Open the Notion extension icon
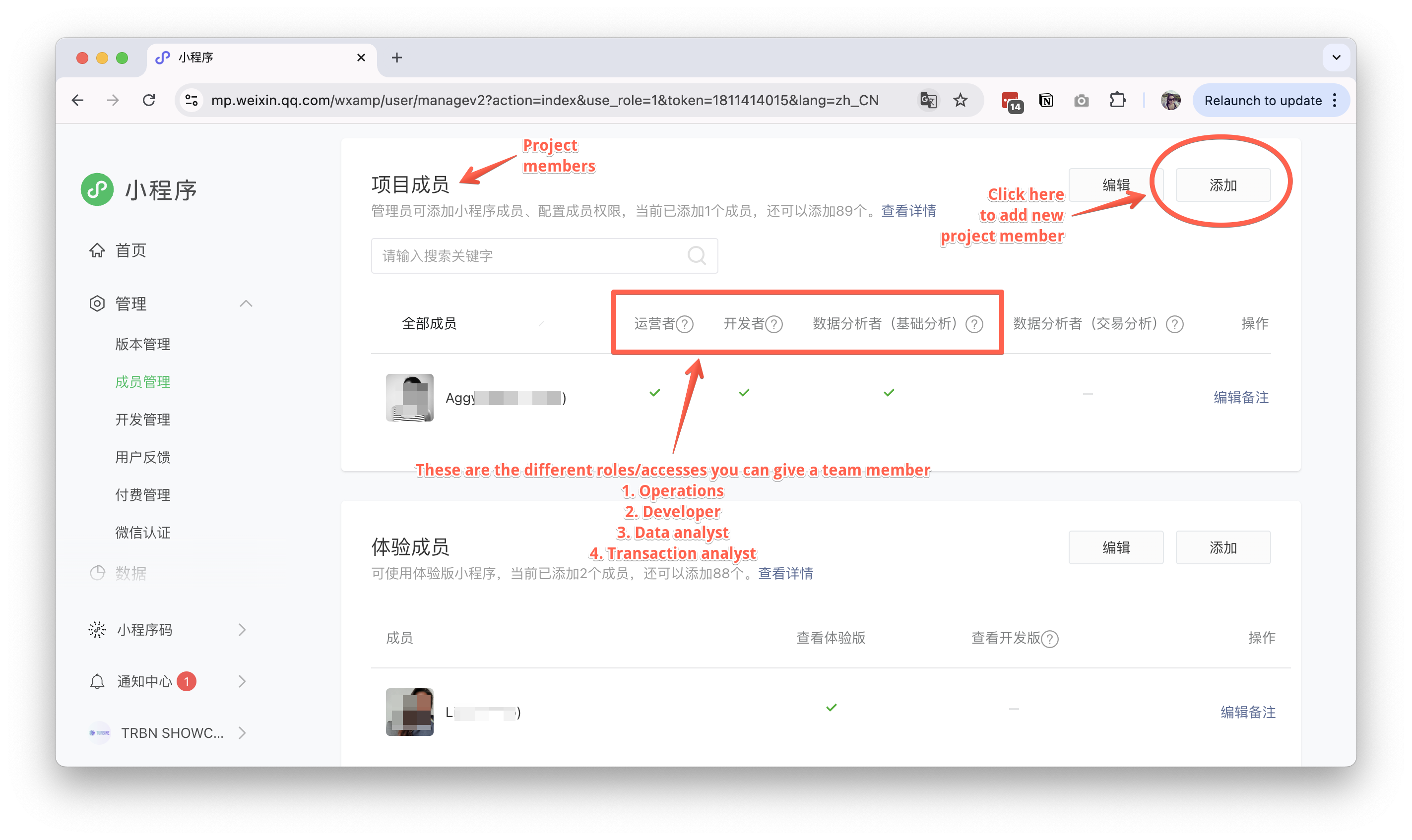1412x840 pixels. 1046,100
